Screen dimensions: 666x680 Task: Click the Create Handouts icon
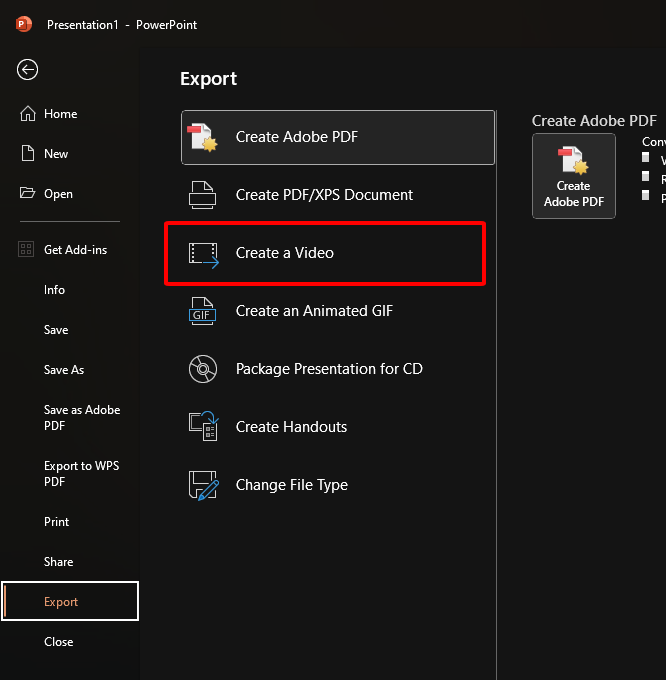(203, 426)
